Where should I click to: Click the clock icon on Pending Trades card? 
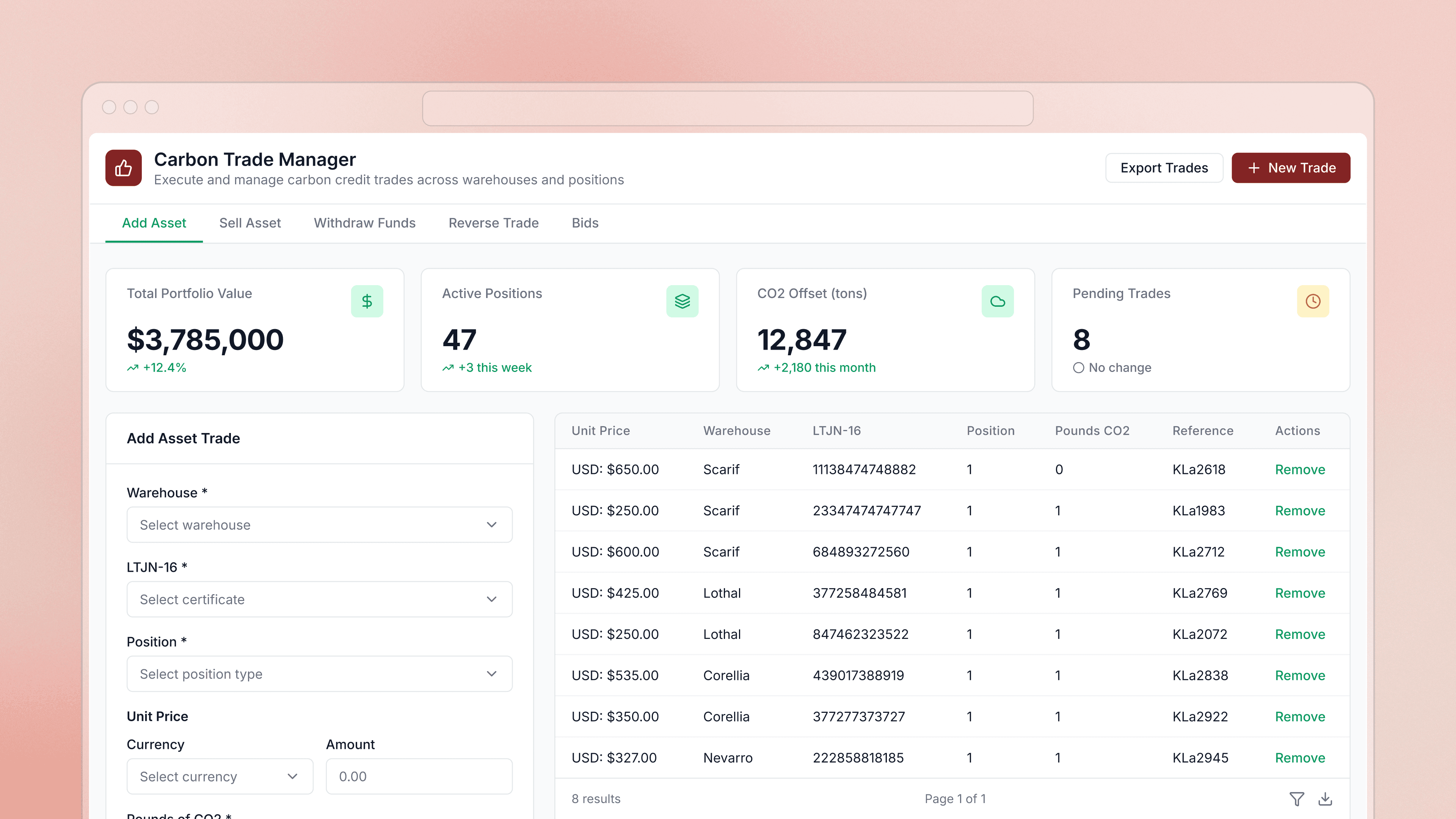pyautogui.click(x=1313, y=301)
